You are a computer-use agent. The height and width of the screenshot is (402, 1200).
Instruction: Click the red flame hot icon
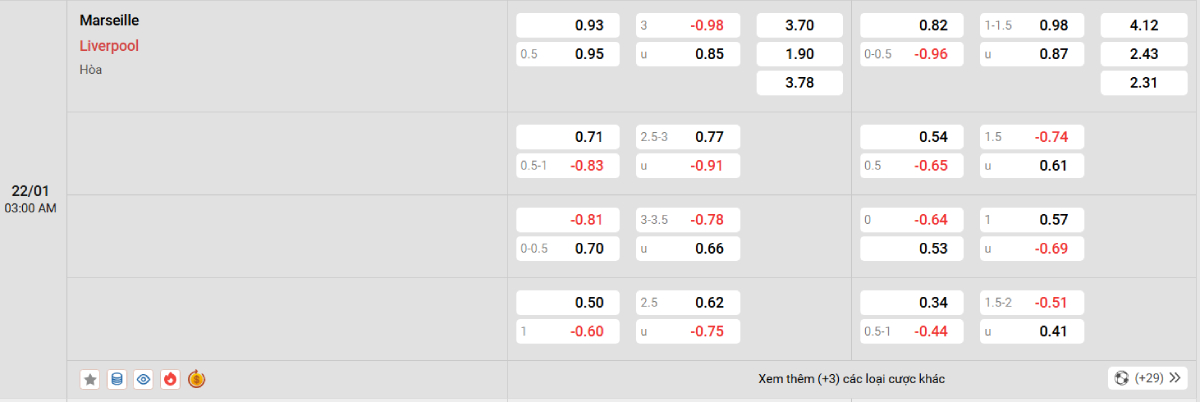[x=170, y=379]
